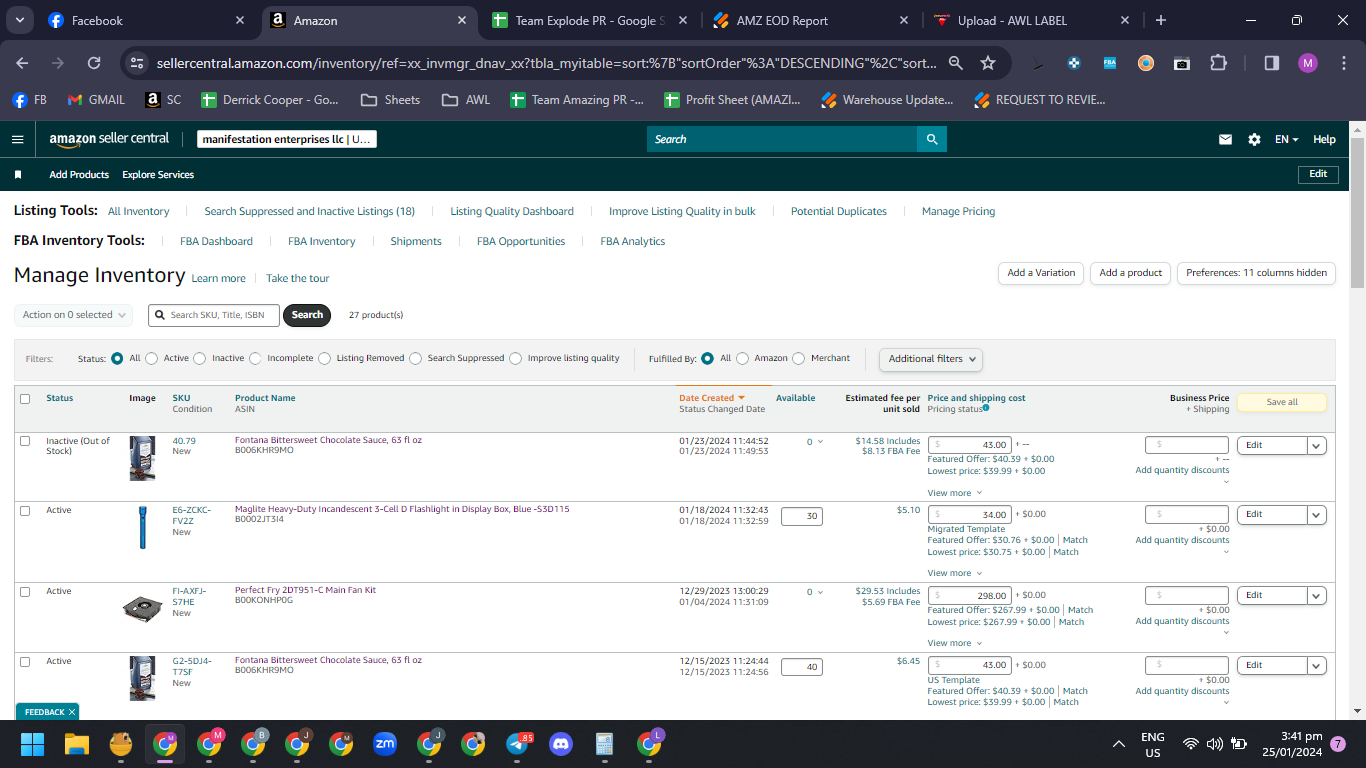This screenshot has width=1366, height=768.
Task: Click Available quantity field showing 30
Action: click(x=802, y=517)
